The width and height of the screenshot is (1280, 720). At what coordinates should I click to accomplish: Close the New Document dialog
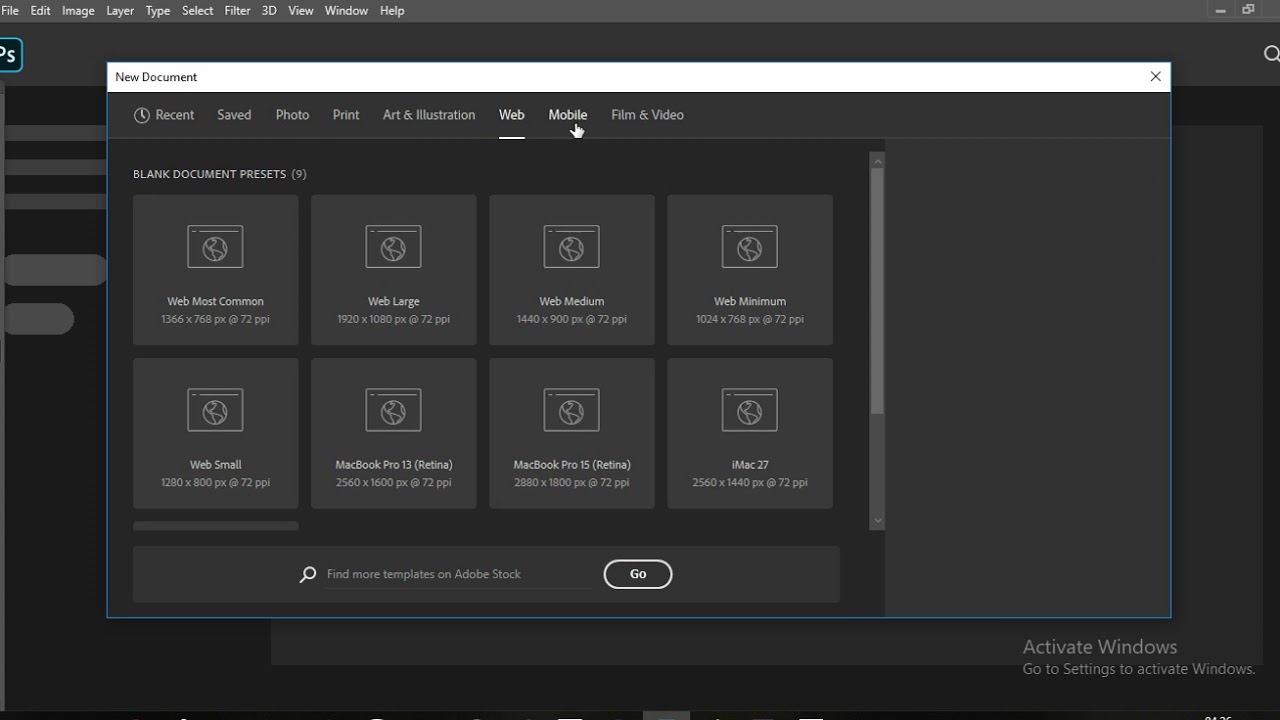1156,77
